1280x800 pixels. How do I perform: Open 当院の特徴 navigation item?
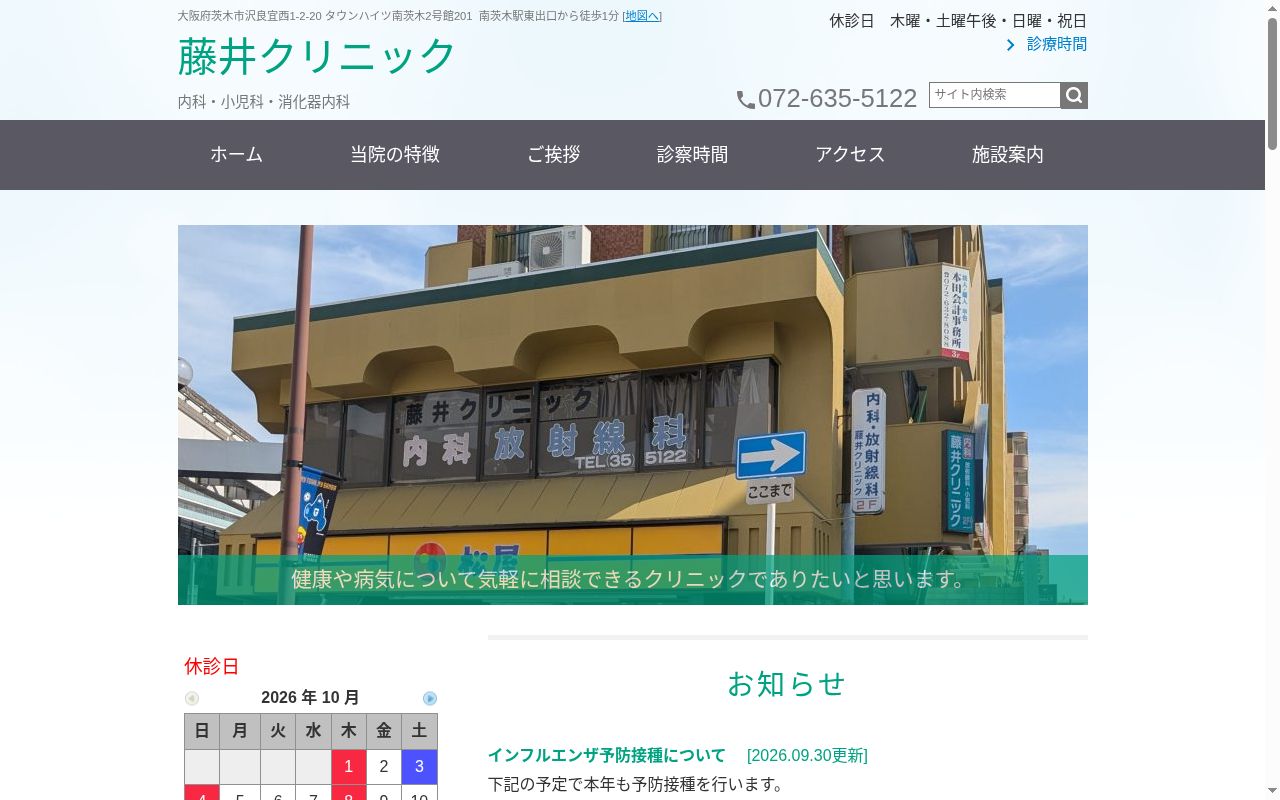[x=395, y=155]
